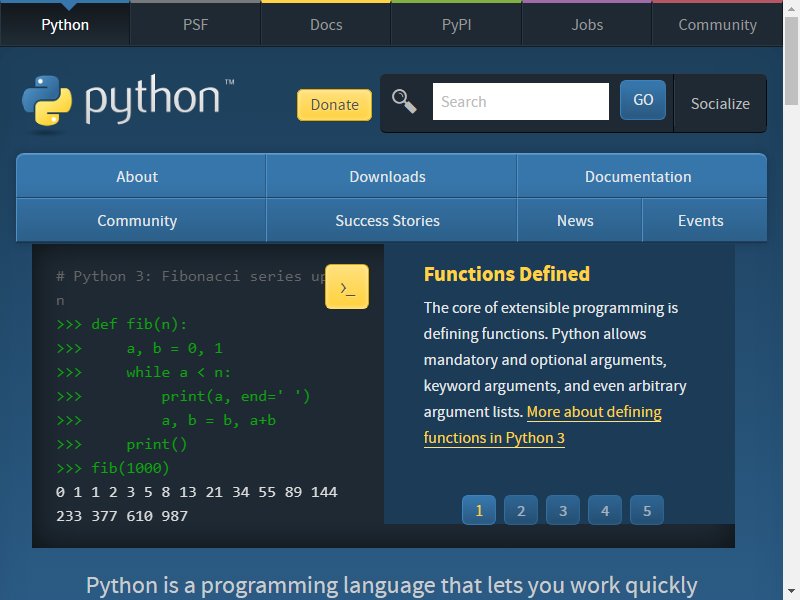
Task: Switch to slide 4 in the carousel
Action: tap(605, 510)
